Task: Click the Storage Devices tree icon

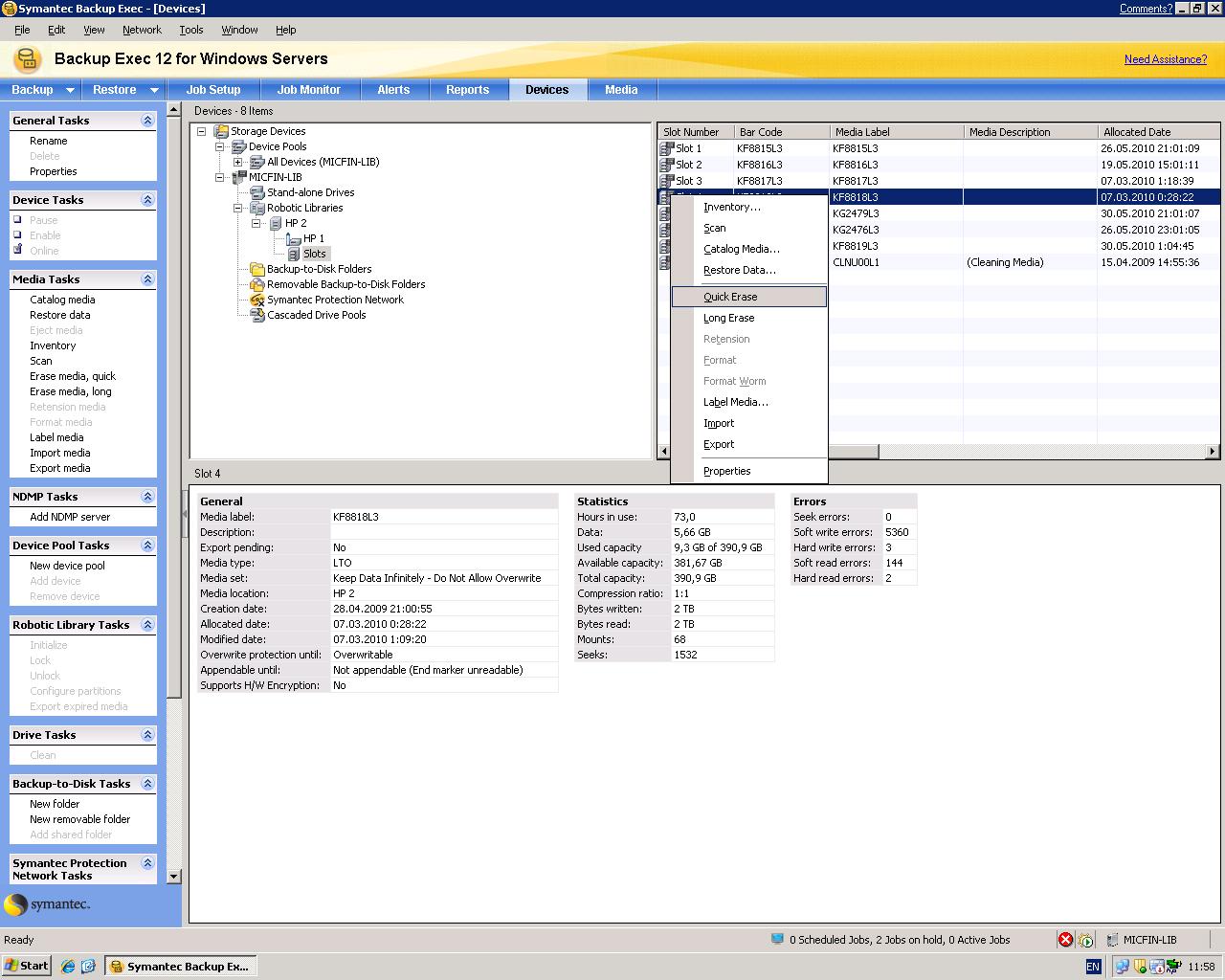Action: click(x=221, y=131)
